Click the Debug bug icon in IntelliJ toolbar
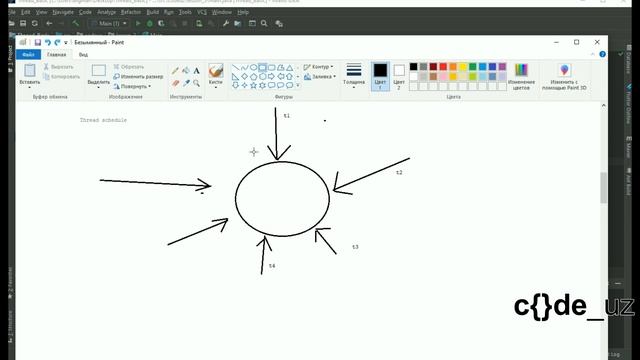The height and width of the screenshot is (360, 640). click(x=150, y=24)
